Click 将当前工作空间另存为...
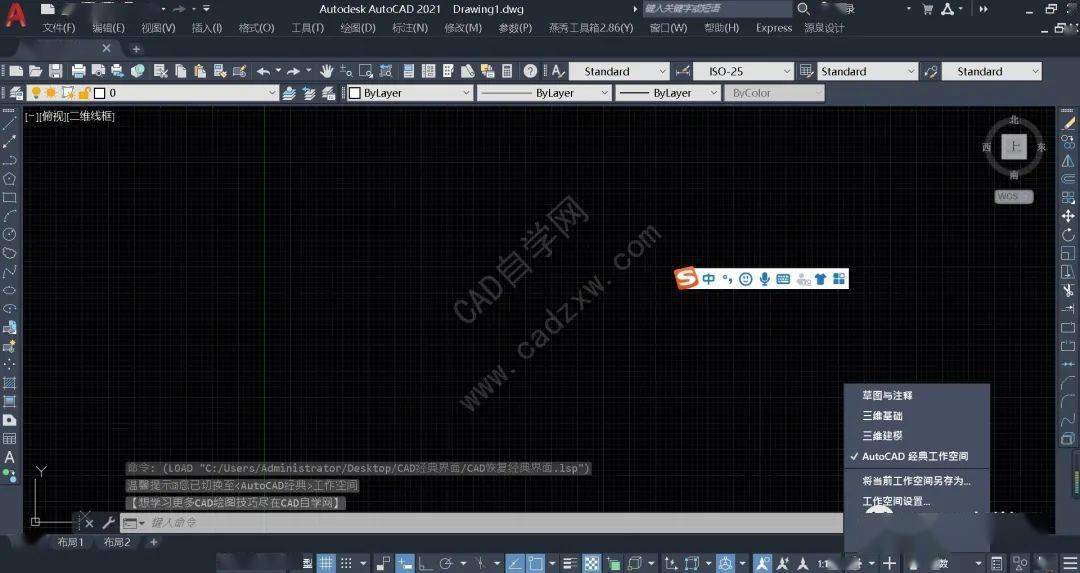Screen dimensions: 1080x573 [917, 481]
